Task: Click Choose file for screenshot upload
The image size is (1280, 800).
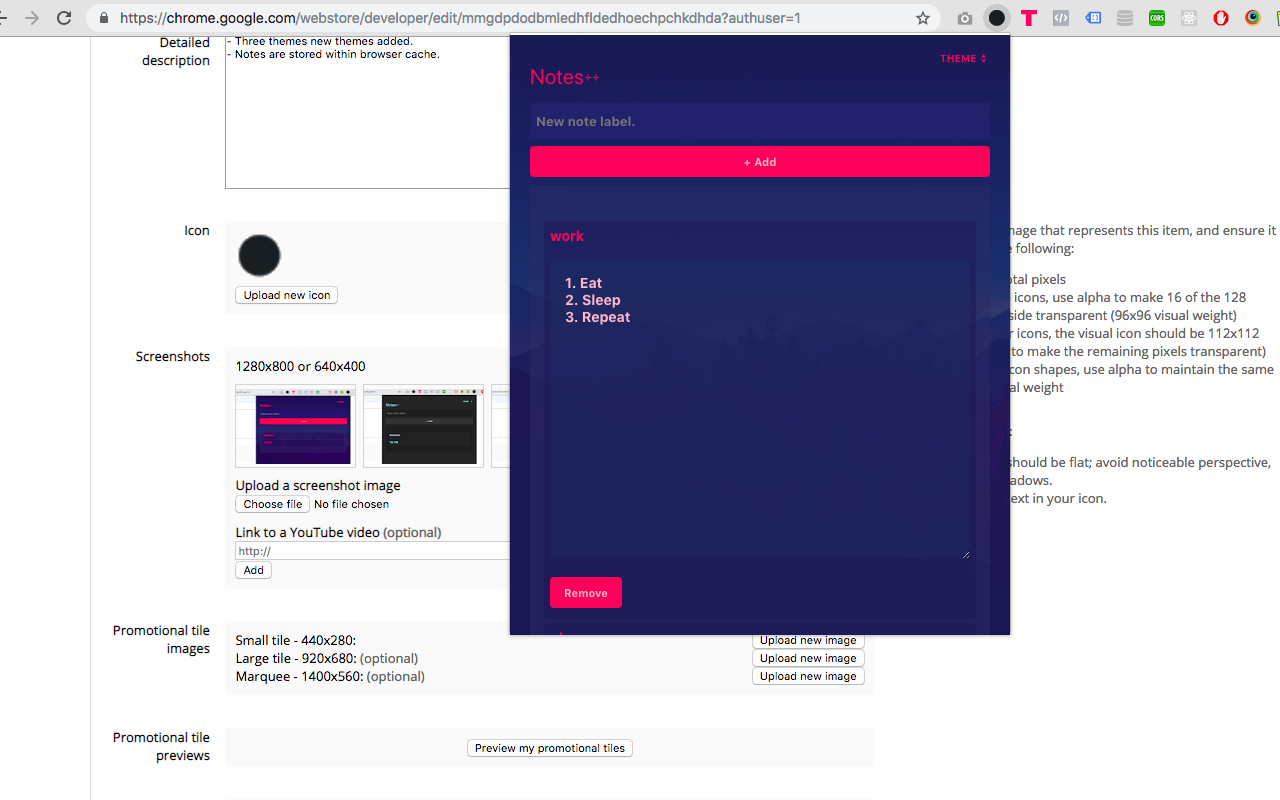Action: [273, 504]
